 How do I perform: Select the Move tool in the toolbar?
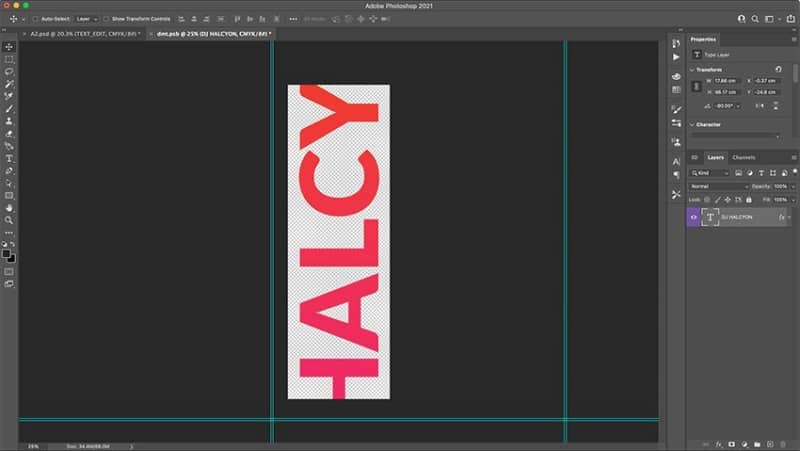(9, 47)
